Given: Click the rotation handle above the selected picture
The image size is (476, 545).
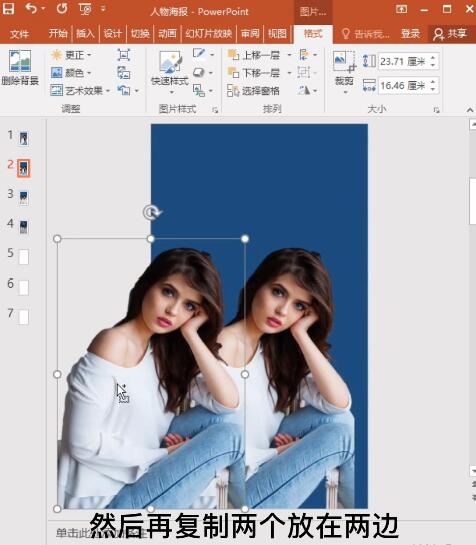Looking at the screenshot, I should point(152,212).
